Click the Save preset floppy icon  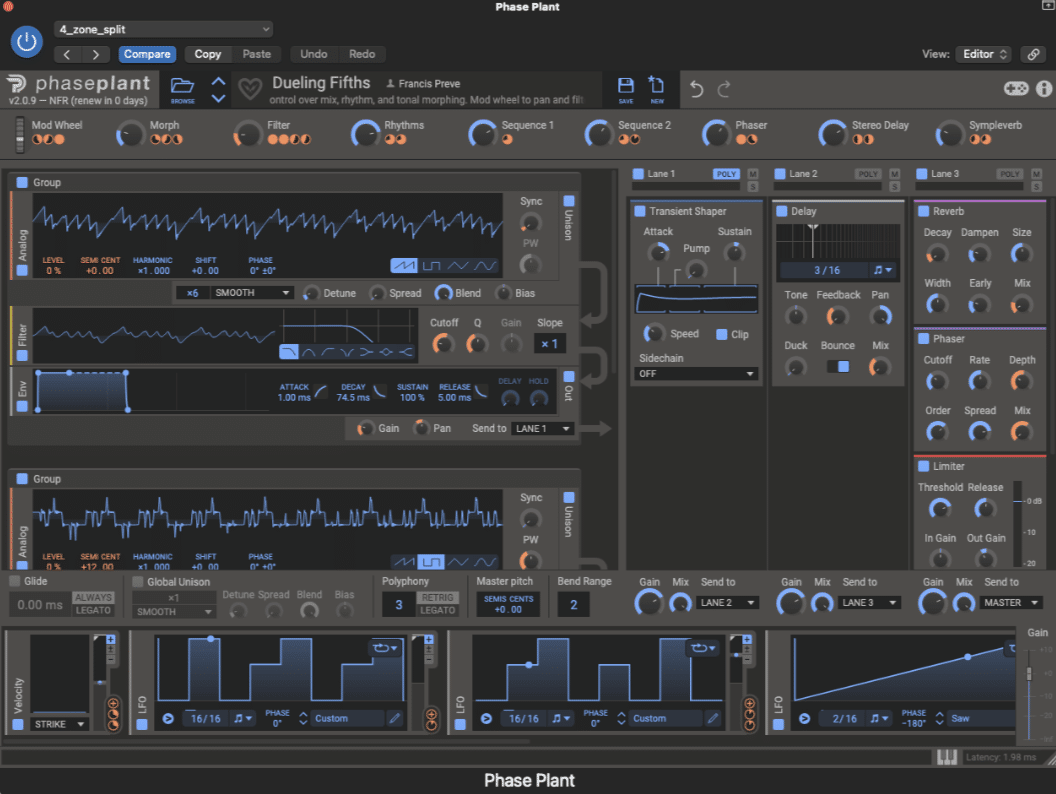[626, 90]
